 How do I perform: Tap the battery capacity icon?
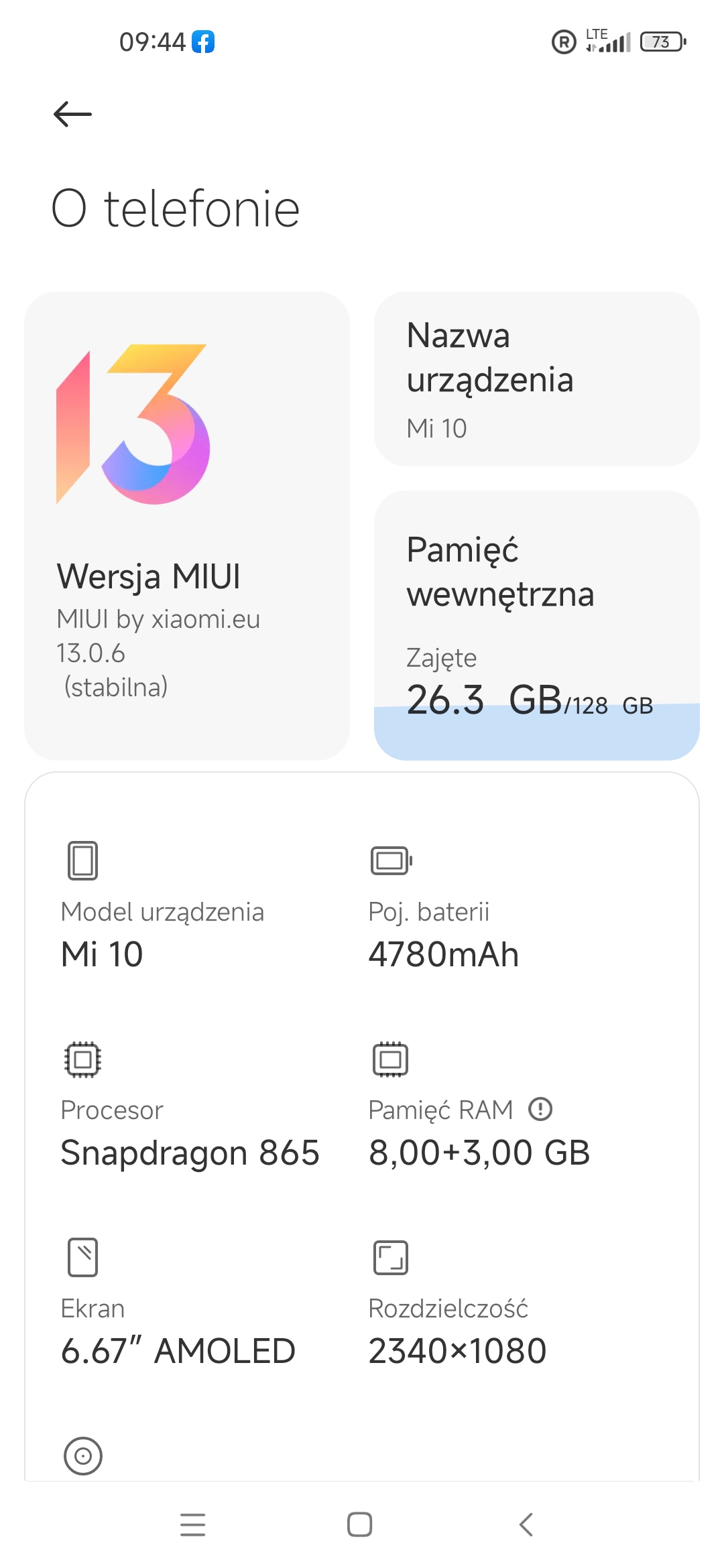click(x=391, y=860)
